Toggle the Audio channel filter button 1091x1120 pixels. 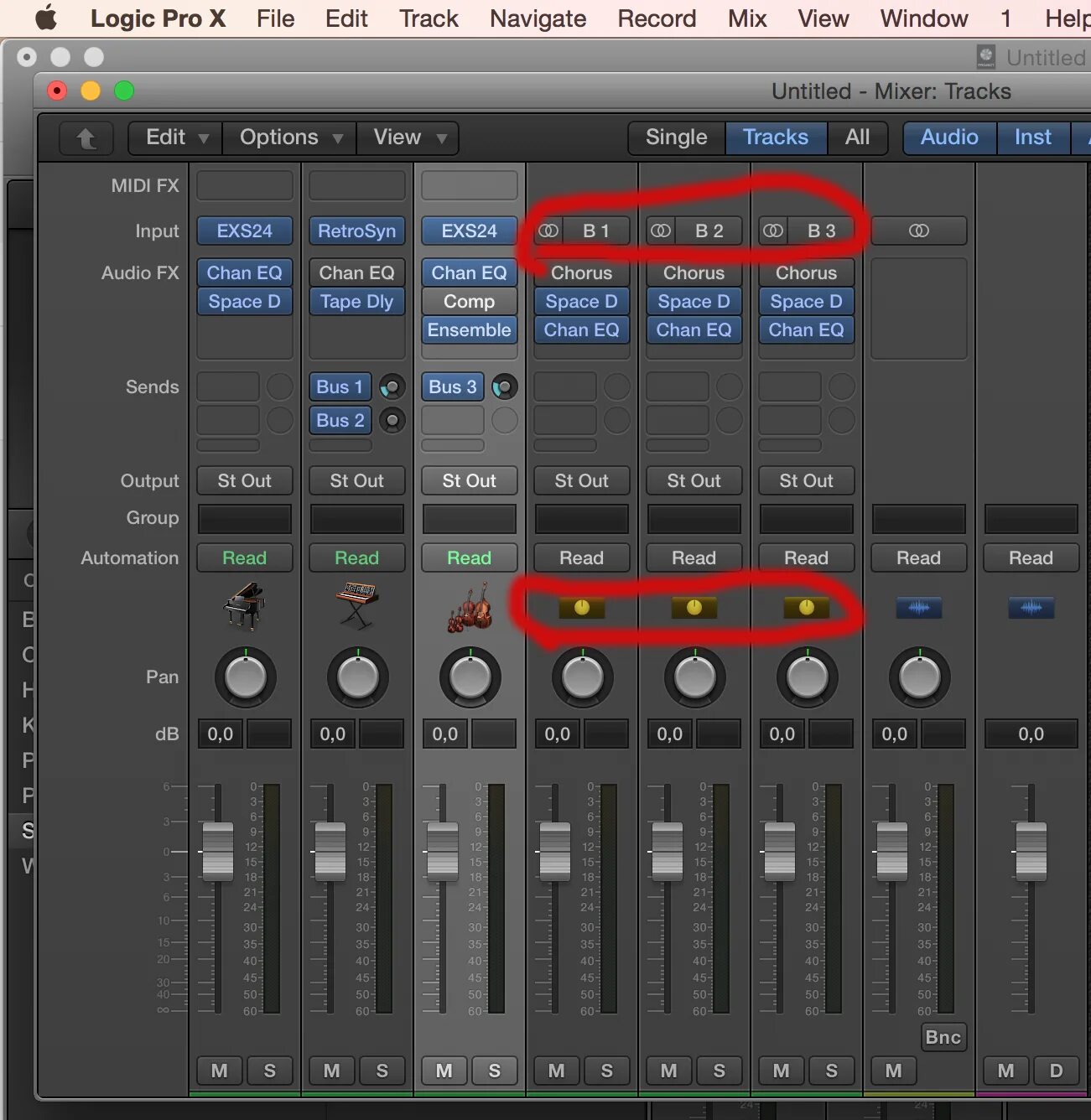[949, 138]
